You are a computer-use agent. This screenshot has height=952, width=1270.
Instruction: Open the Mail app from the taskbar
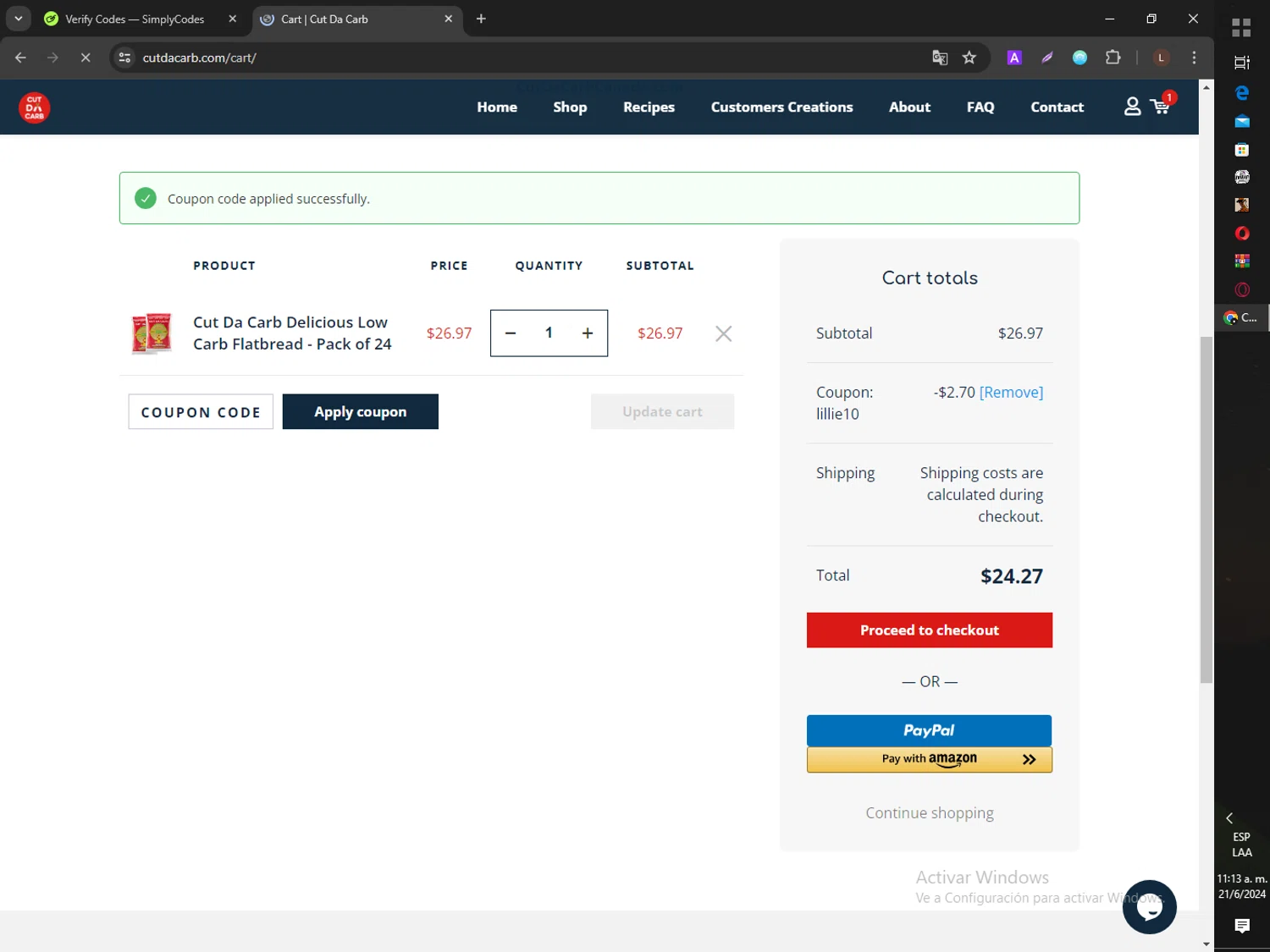(1242, 121)
